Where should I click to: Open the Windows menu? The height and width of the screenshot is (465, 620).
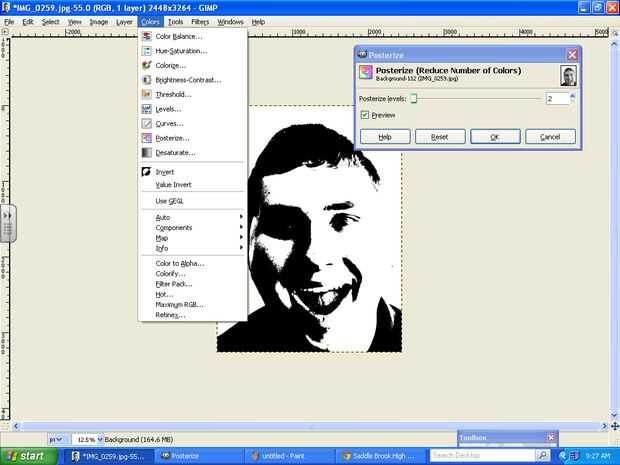[230, 22]
